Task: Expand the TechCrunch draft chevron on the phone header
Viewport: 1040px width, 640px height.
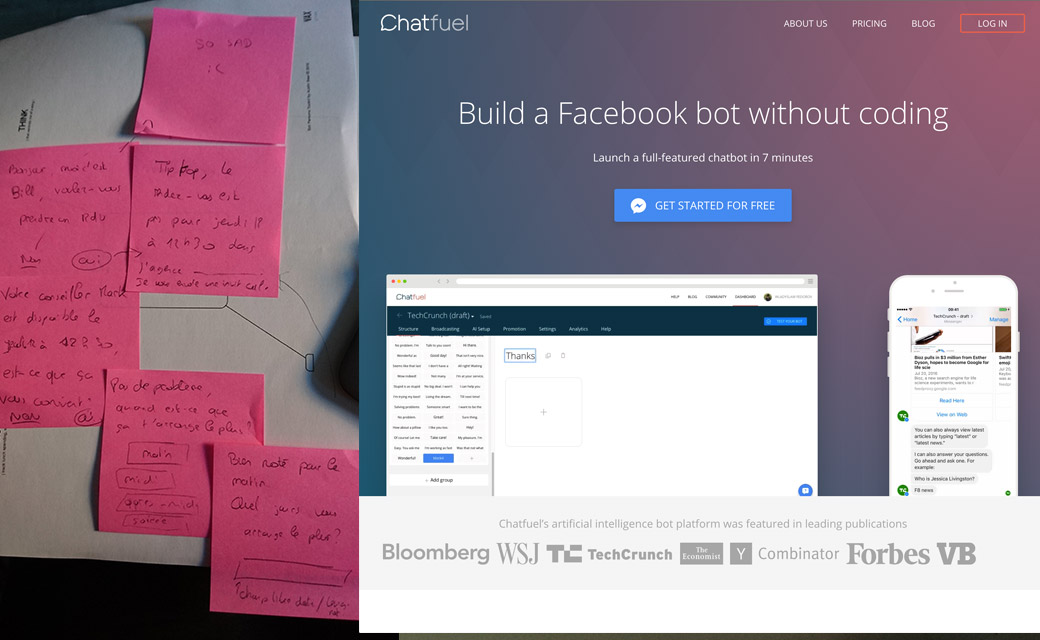Action: pos(972,317)
